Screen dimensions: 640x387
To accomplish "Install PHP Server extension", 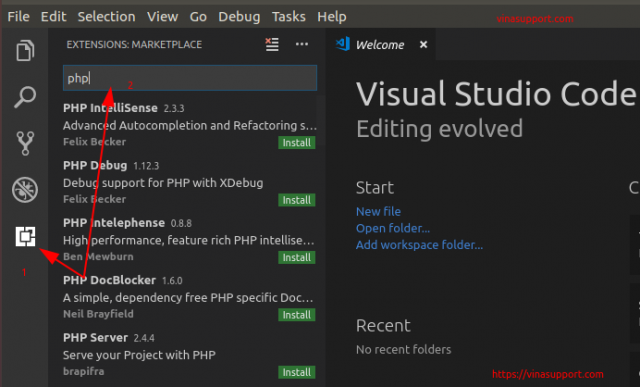I will click(x=297, y=372).
